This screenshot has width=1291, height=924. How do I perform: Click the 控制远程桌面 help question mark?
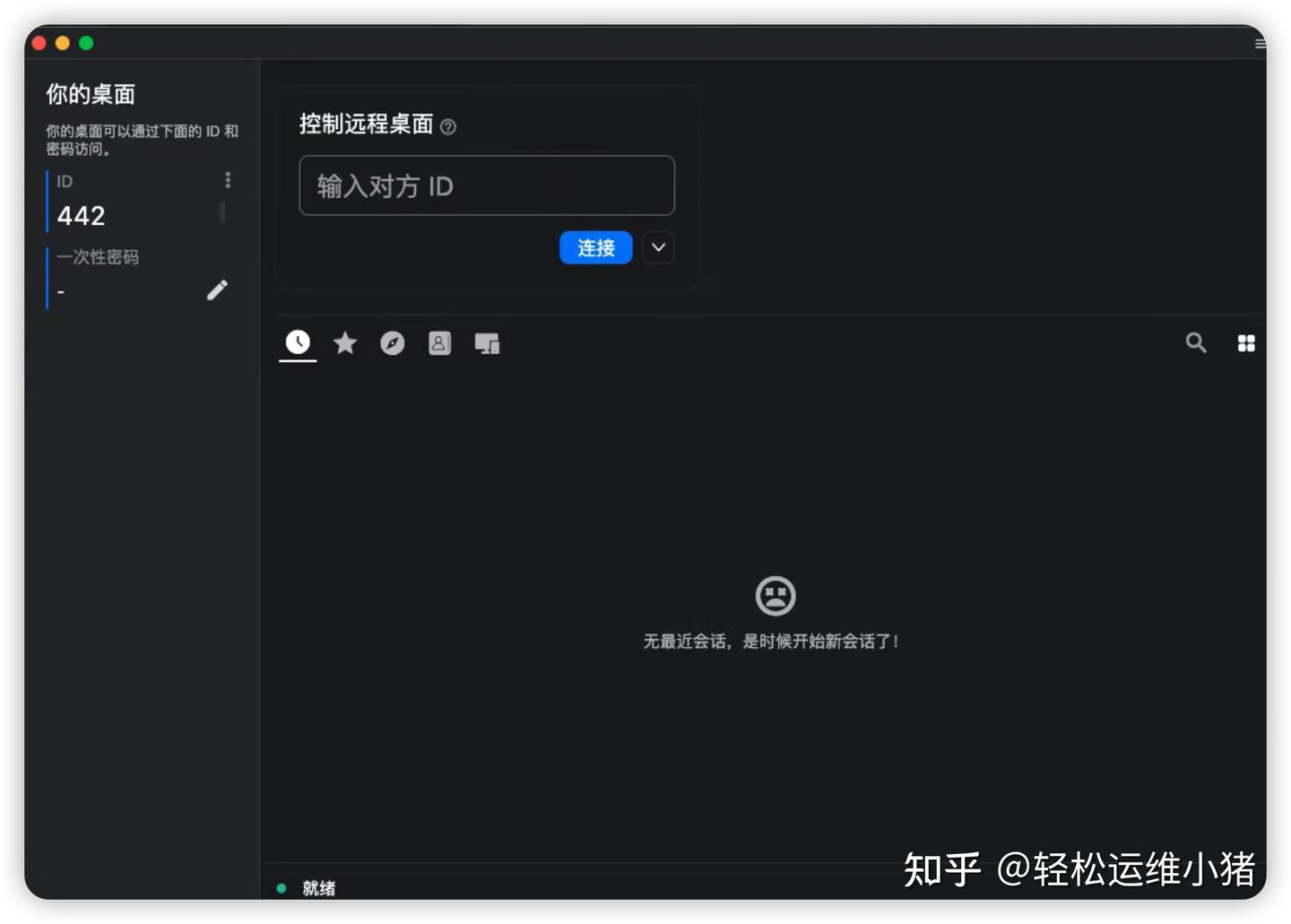click(x=448, y=126)
